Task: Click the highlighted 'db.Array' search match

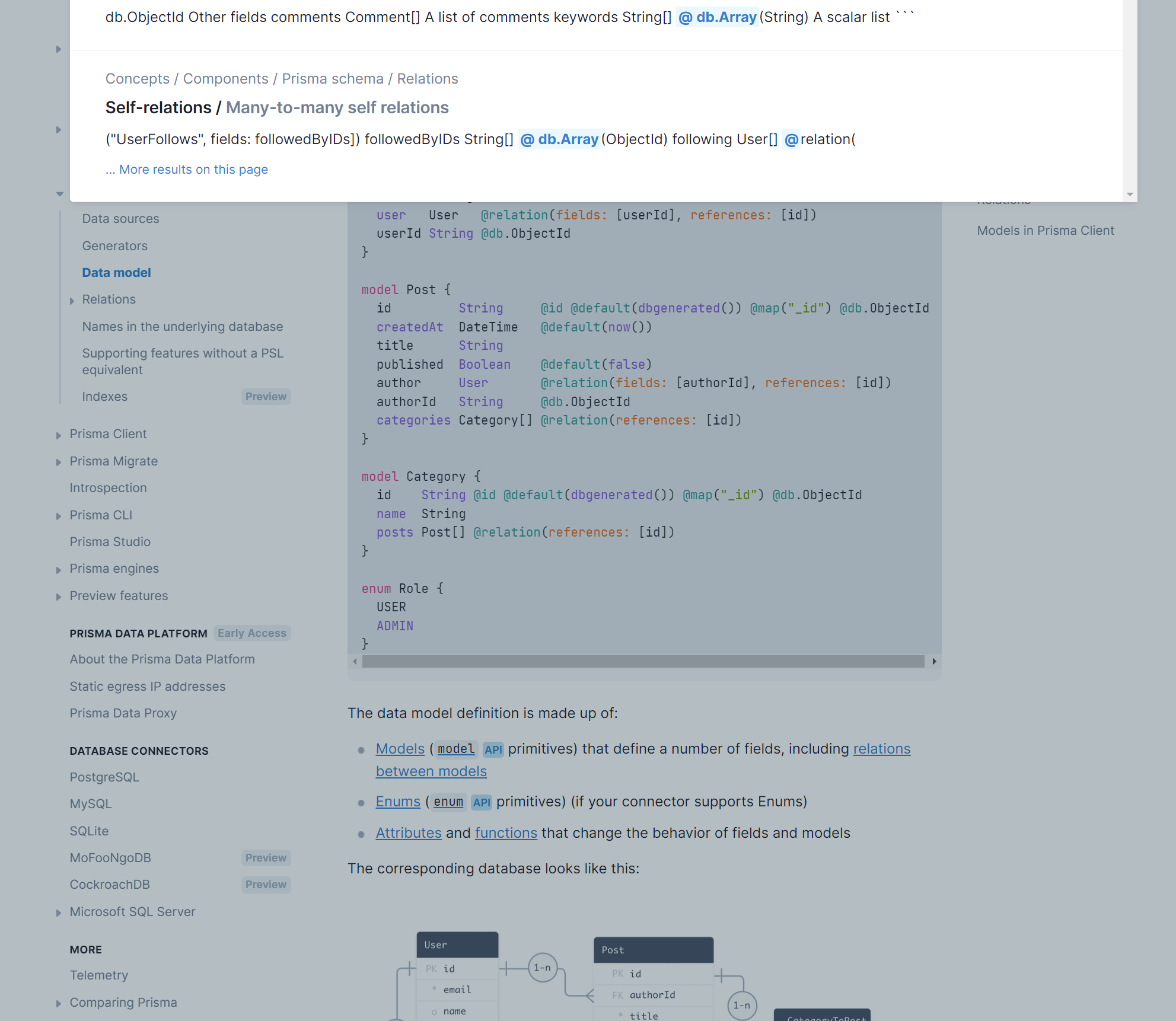Action: tap(559, 139)
